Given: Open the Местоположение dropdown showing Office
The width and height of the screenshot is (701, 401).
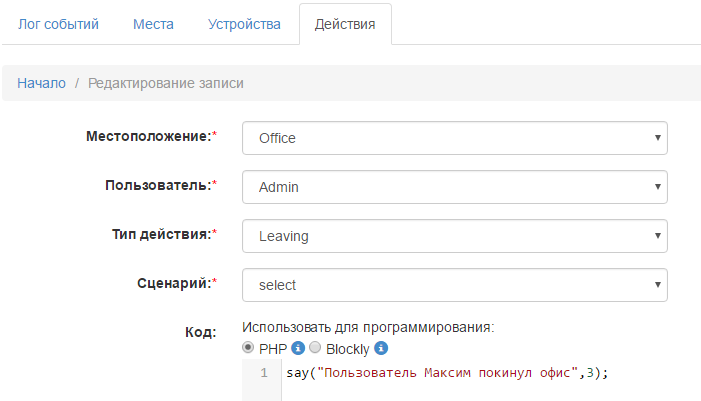Looking at the screenshot, I should click(x=455, y=138).
